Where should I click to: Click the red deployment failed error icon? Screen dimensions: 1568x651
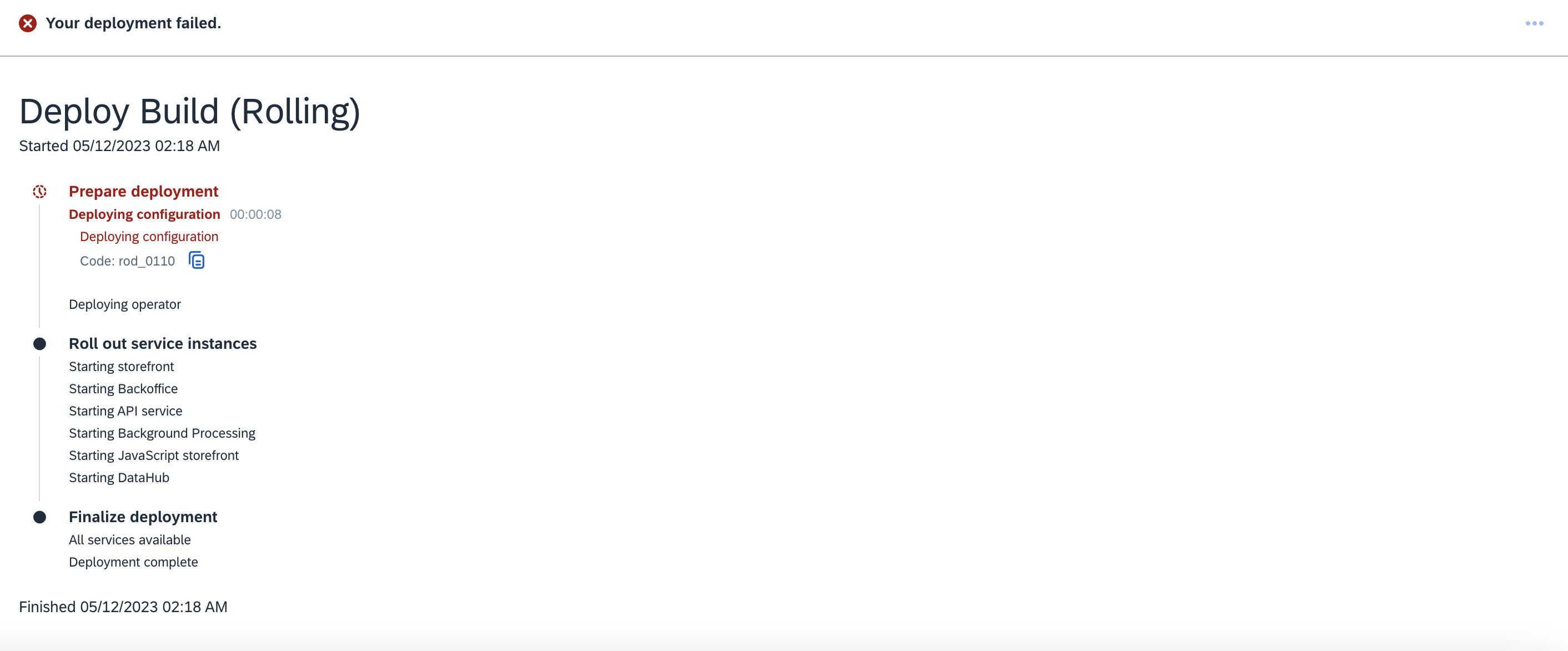pos(27,23)
